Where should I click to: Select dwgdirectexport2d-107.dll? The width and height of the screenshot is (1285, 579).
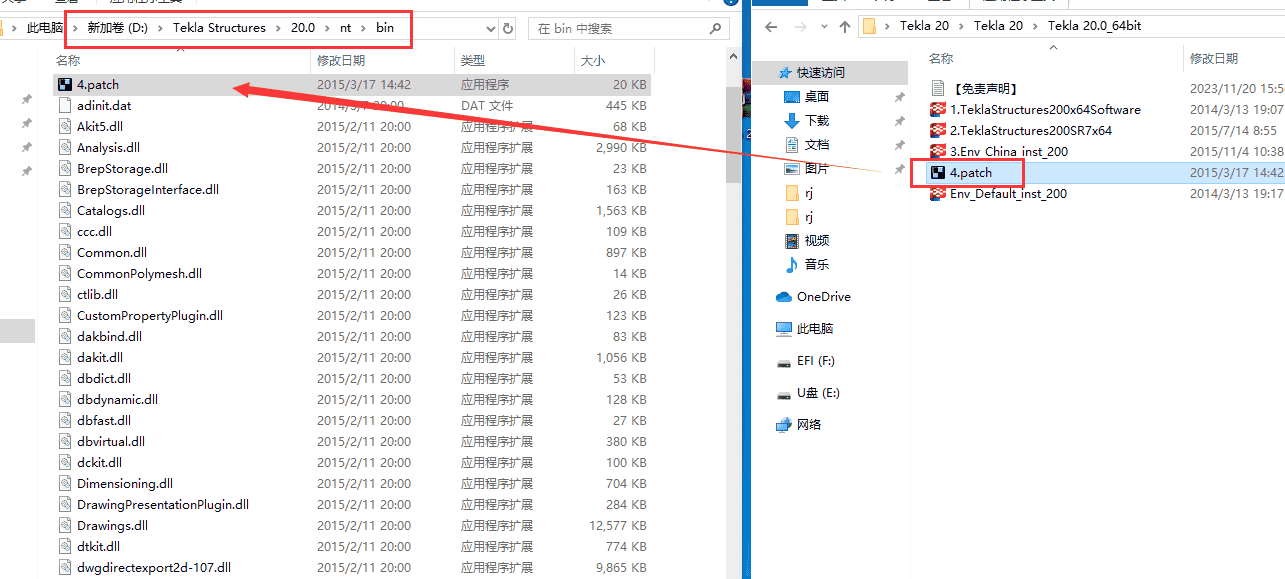154,567
